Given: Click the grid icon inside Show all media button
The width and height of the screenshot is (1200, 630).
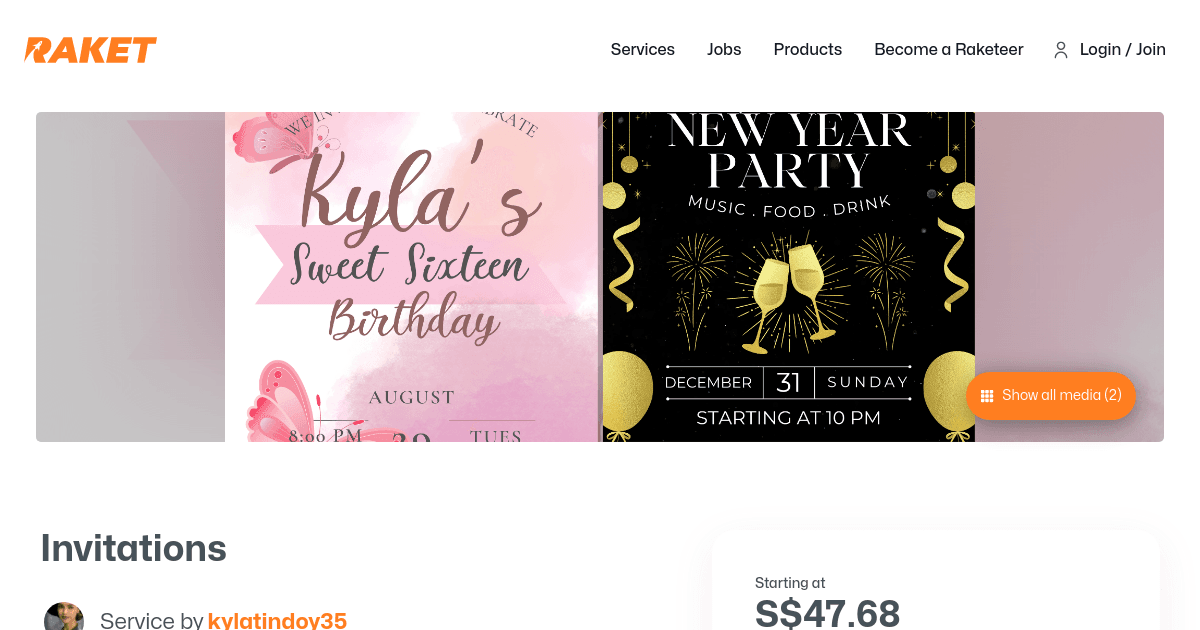Looking at the screenshot, I should click(986, 395).
